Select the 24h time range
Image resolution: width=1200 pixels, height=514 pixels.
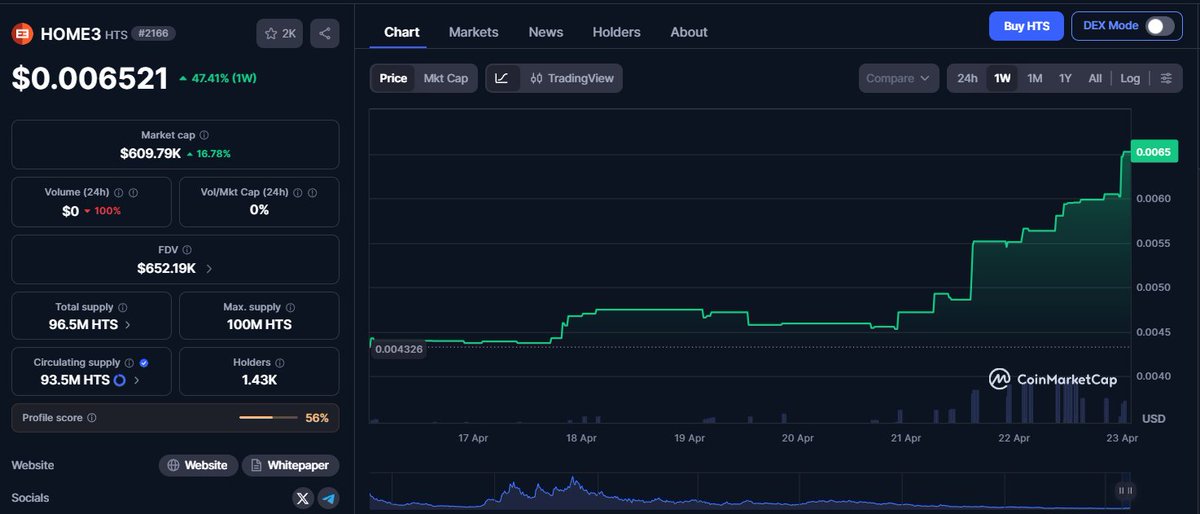968,78
